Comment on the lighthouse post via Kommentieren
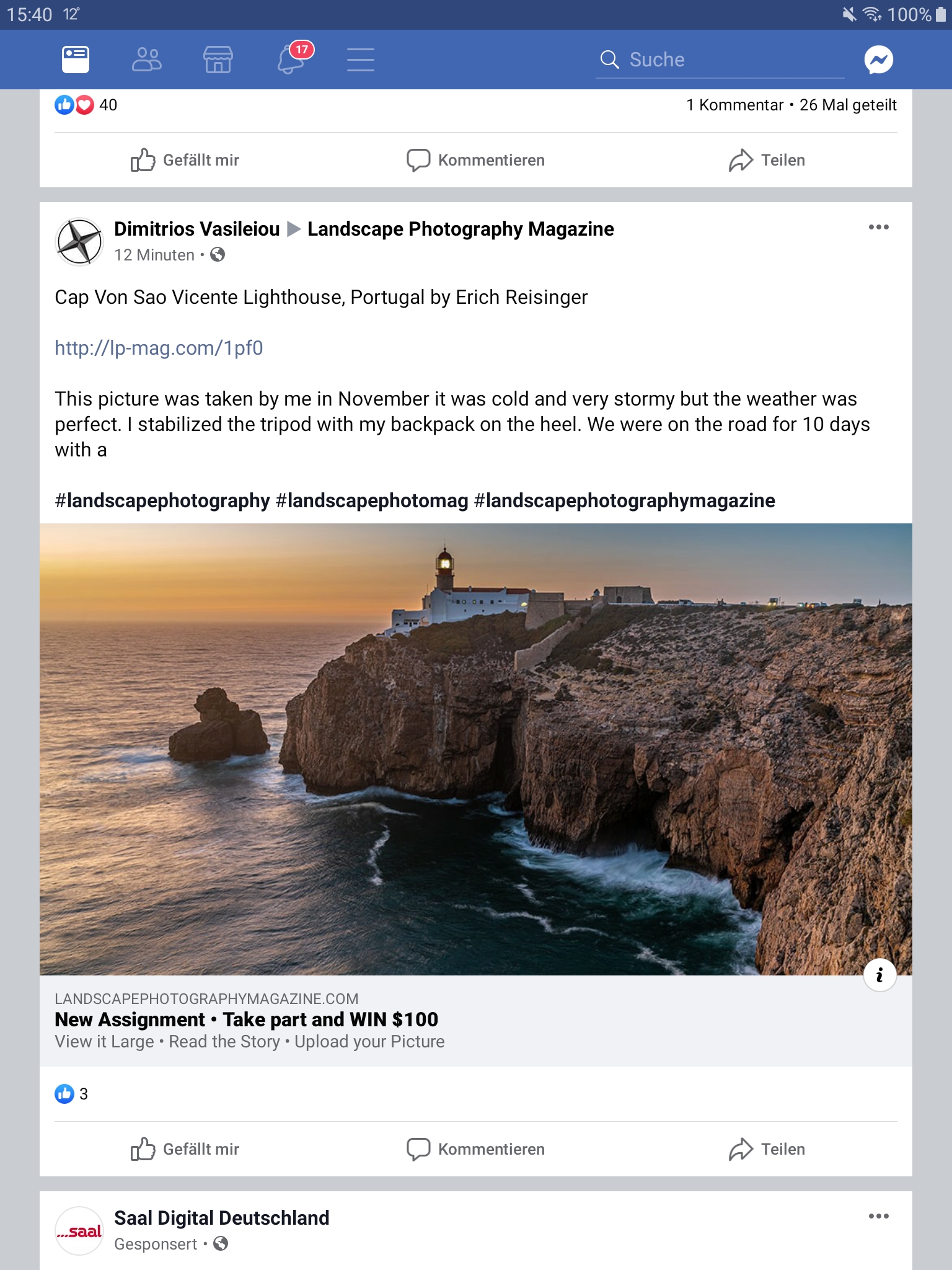Image resolution: width=952 pixels, height=1270 pixels. pyautogui.click(x=475, y=1149)
